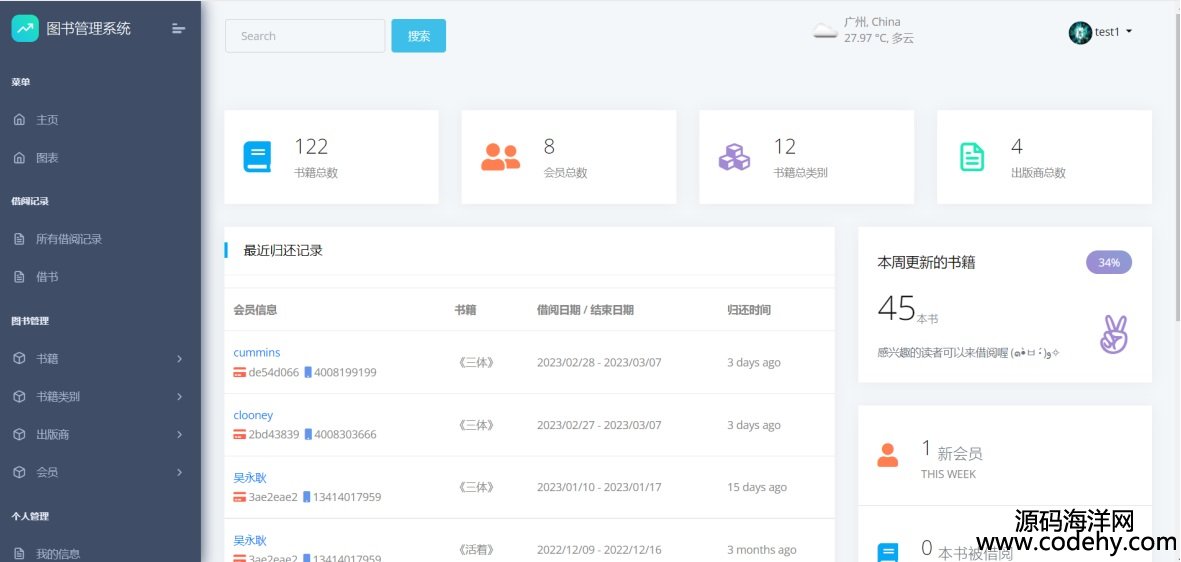This screenshot has width=1181, height=562.
Task: Expand the 书籍类别 sidebar submenu
Action: point(179,396)
